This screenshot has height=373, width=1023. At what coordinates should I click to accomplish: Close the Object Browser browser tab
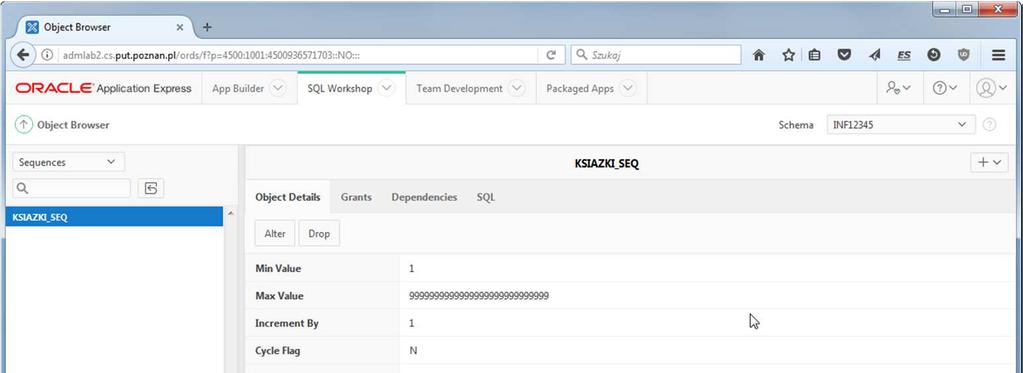click(x=180, y=27)
